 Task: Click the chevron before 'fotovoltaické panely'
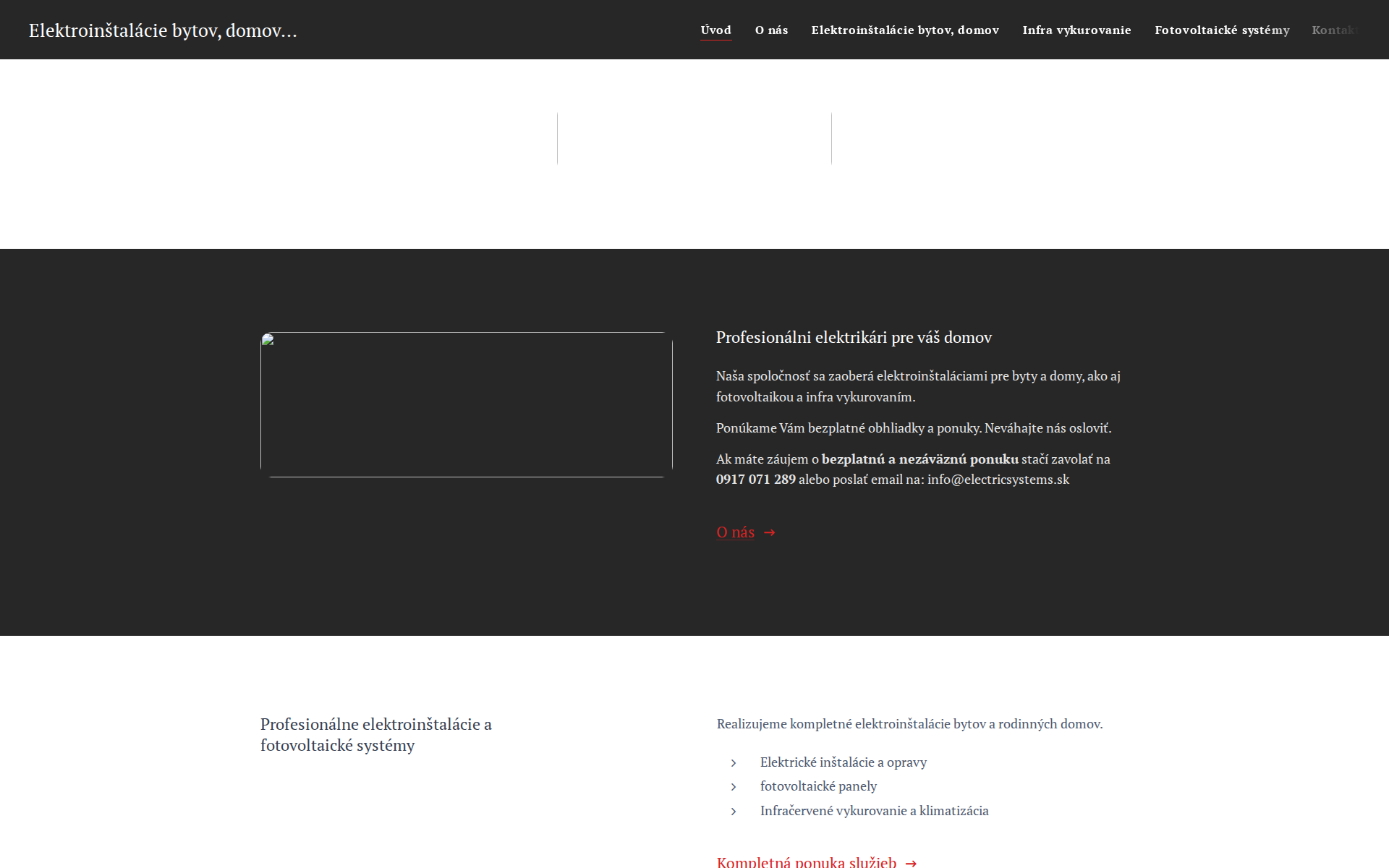coord(734,787)
